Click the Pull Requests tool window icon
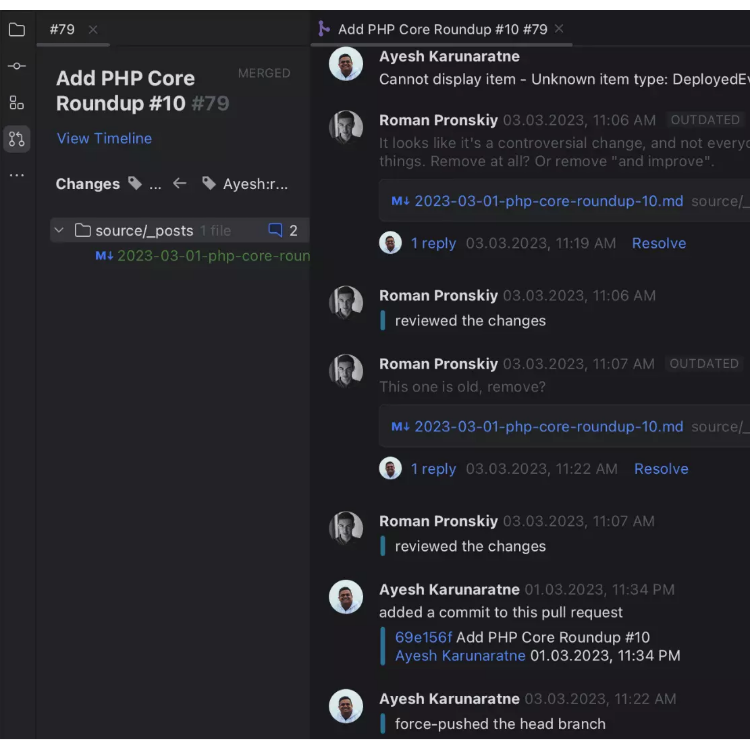This screenshot has width=750, height=750. click(17, 139)
